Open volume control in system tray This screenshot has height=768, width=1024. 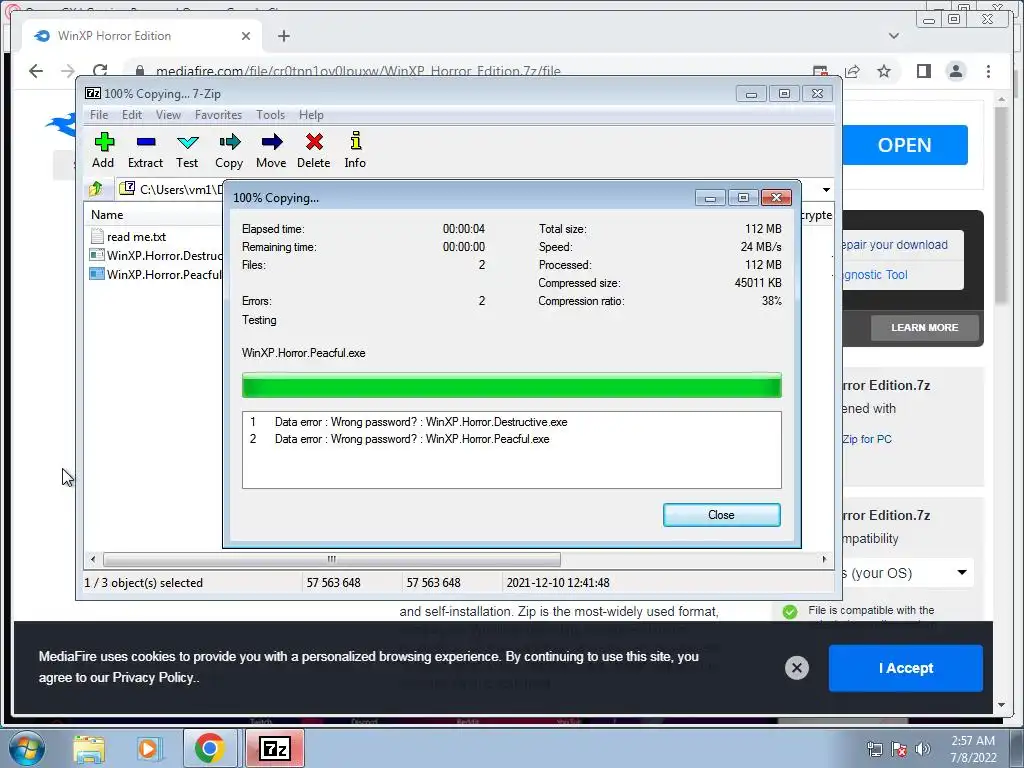coord(923,749)
